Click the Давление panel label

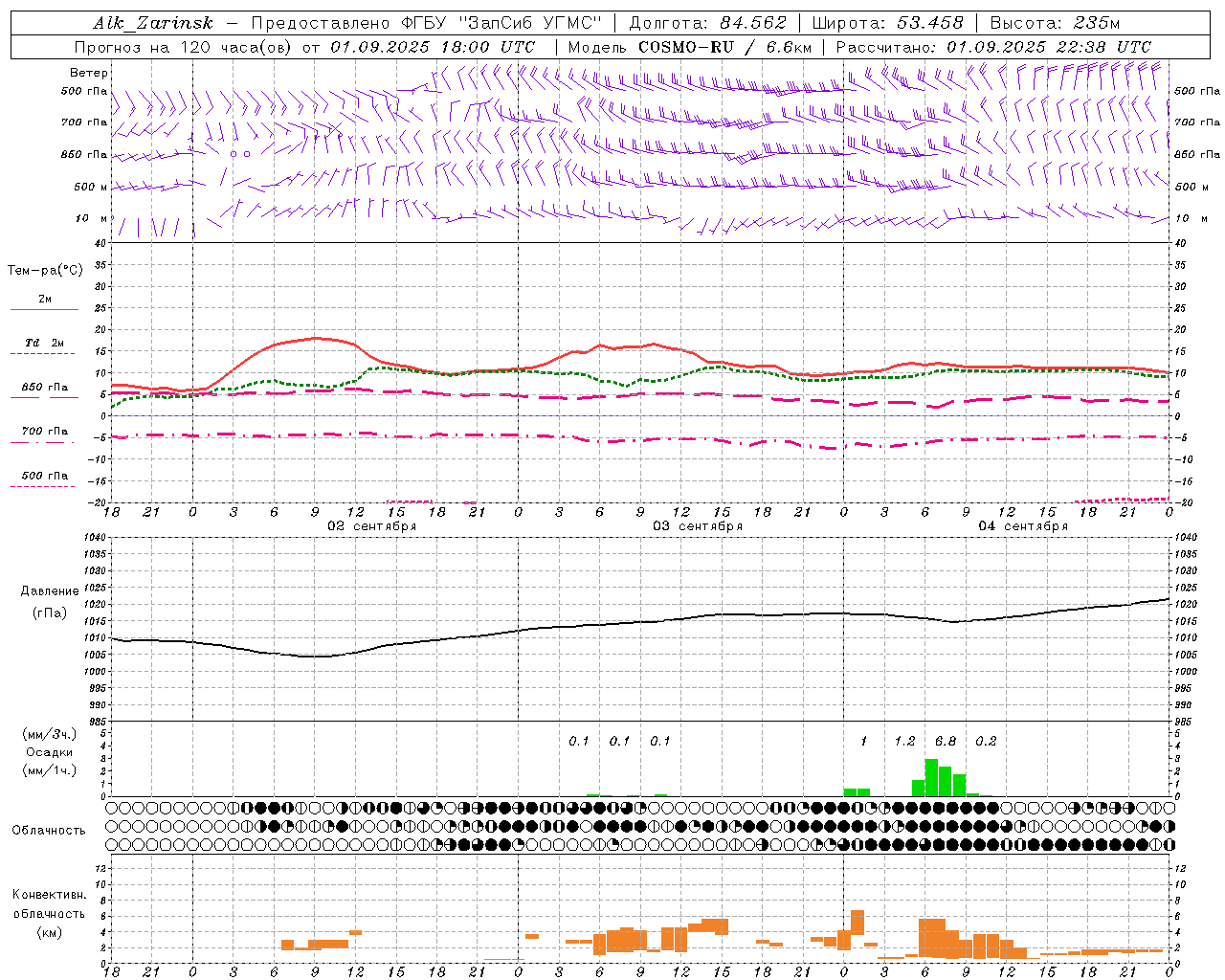[x=50, y=591]
